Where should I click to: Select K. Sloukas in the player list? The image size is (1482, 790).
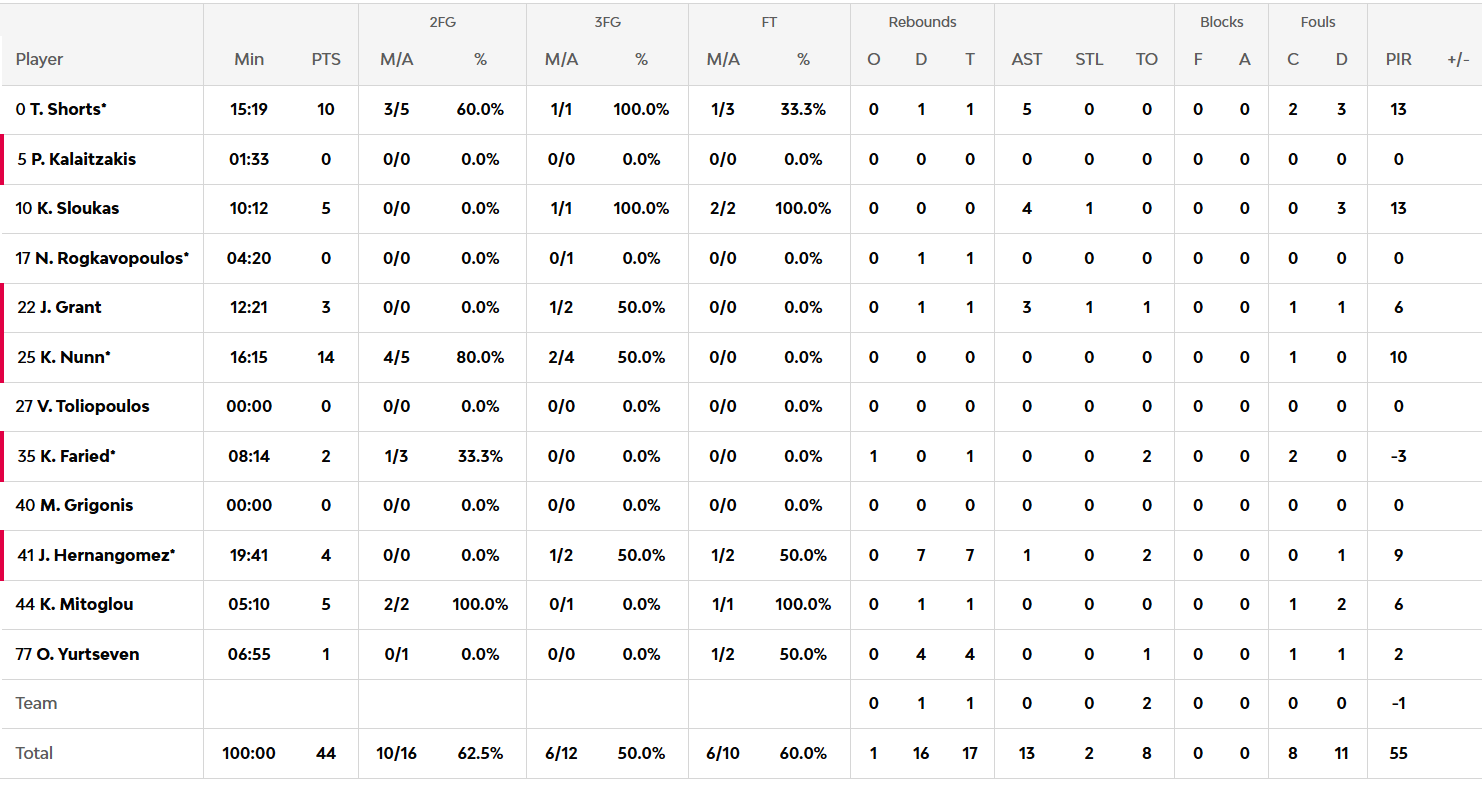point(77,208)
